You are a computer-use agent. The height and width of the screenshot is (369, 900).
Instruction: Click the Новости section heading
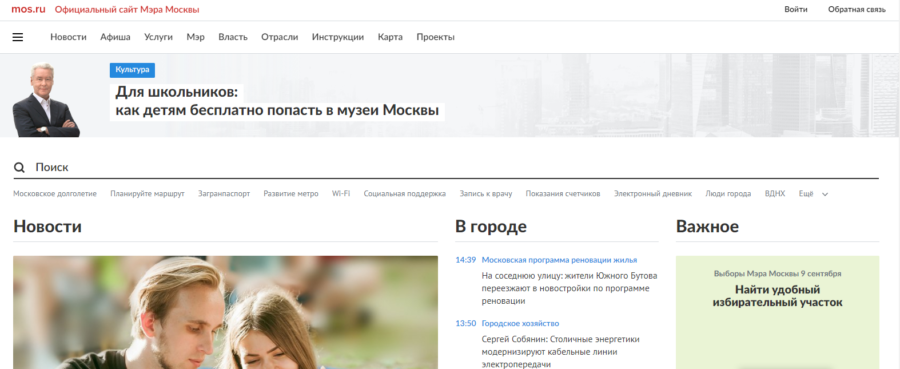[48, 227]
